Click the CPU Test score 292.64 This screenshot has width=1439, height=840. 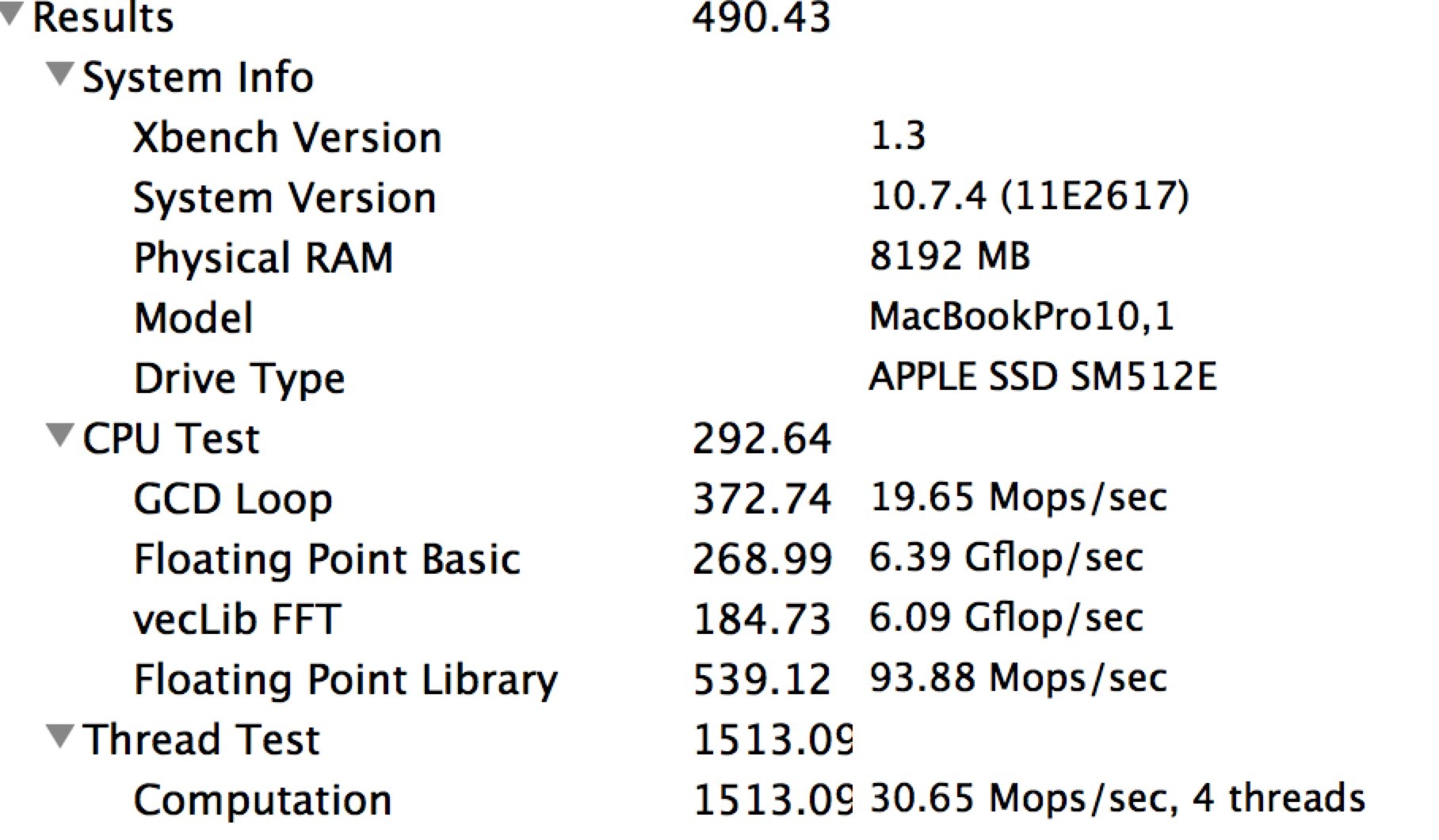[761, 439]
